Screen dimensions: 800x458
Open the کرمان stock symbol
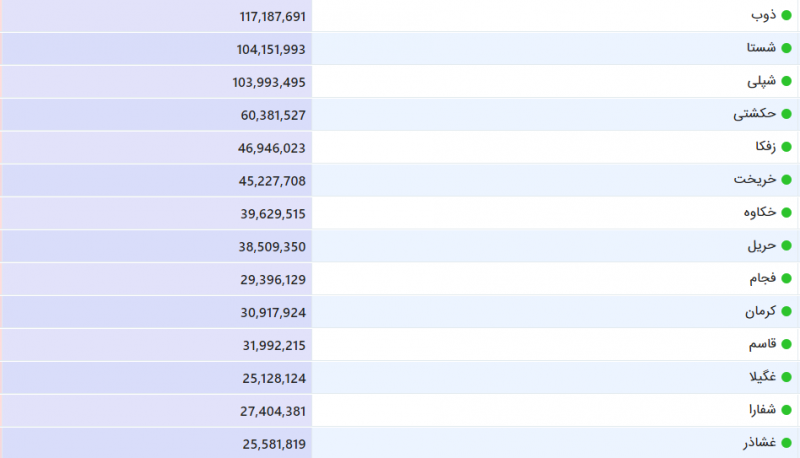point(760,311)
